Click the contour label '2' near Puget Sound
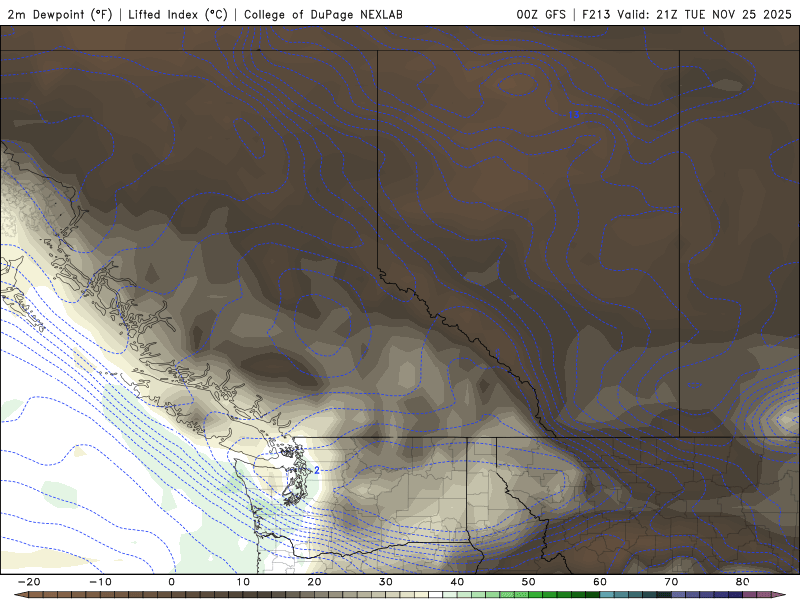The image size is (800, 600). (x=317, y=470)
